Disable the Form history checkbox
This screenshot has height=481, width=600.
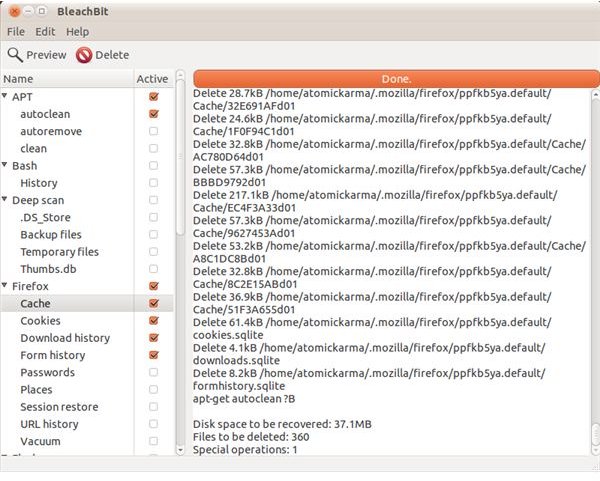coord(153,355)
